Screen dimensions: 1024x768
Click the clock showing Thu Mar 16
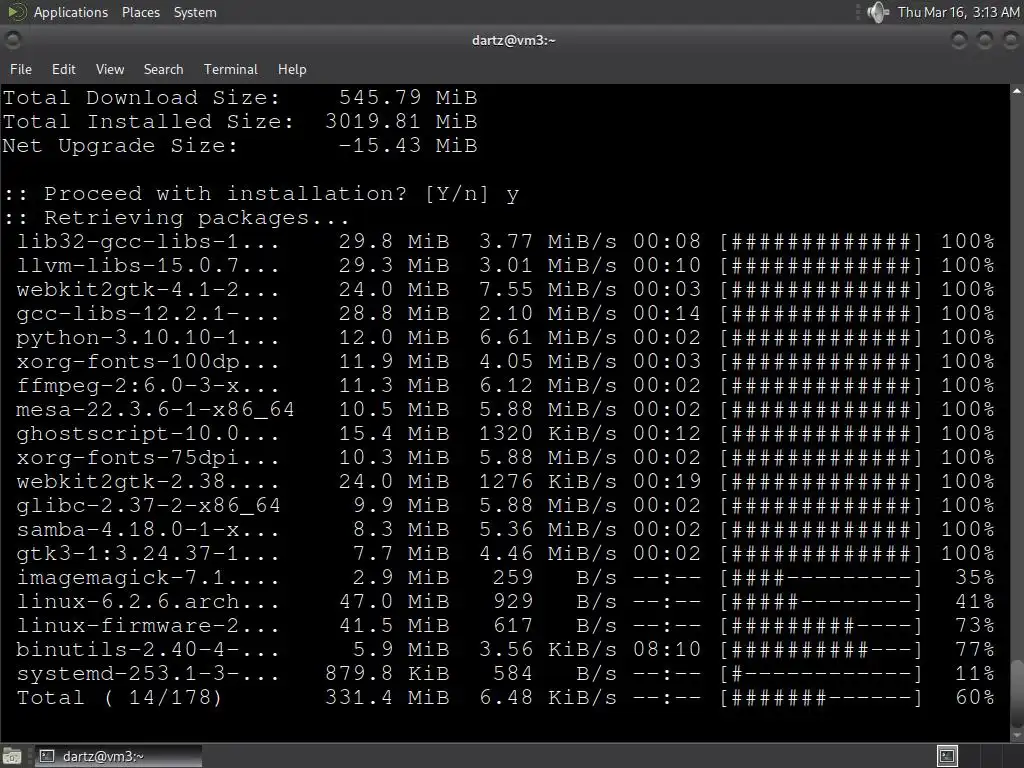(x=958, y=12)
